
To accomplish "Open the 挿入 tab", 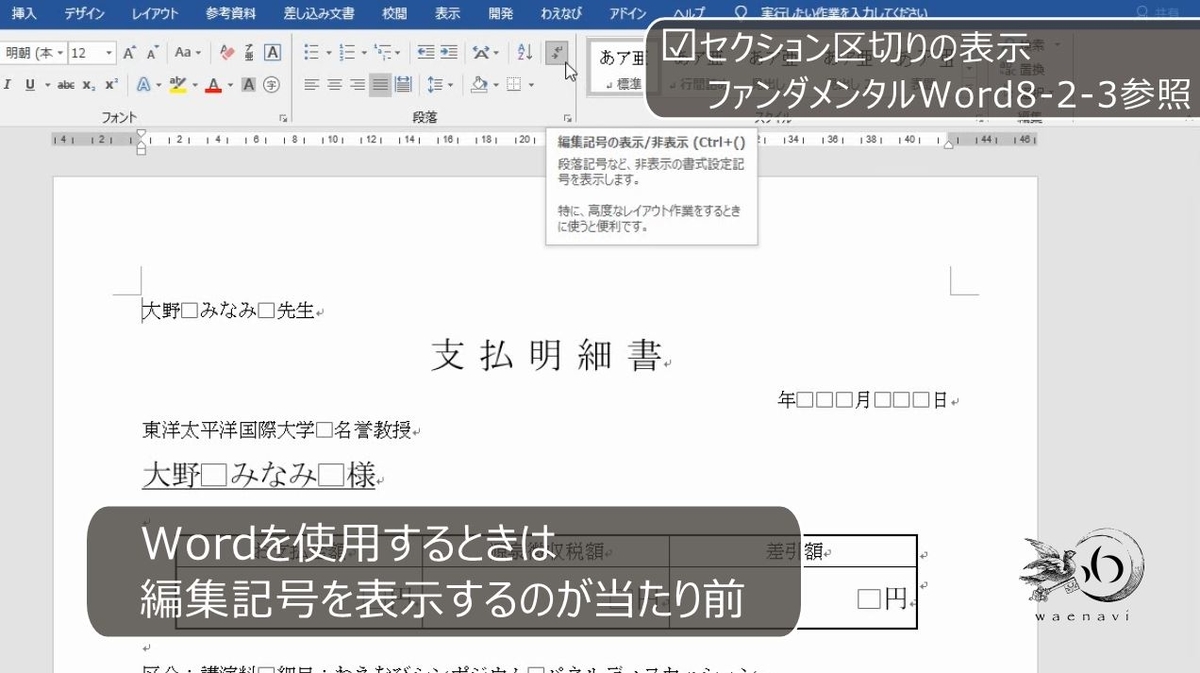I will pyautogui.click(x=24, y=13).
